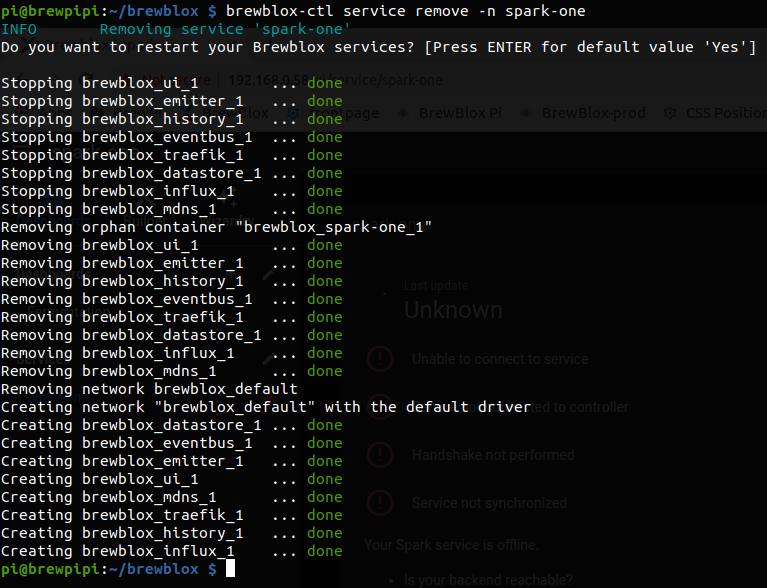Click green 'done' on Creating brewblox_datastore_1 row

click(325, 425)
